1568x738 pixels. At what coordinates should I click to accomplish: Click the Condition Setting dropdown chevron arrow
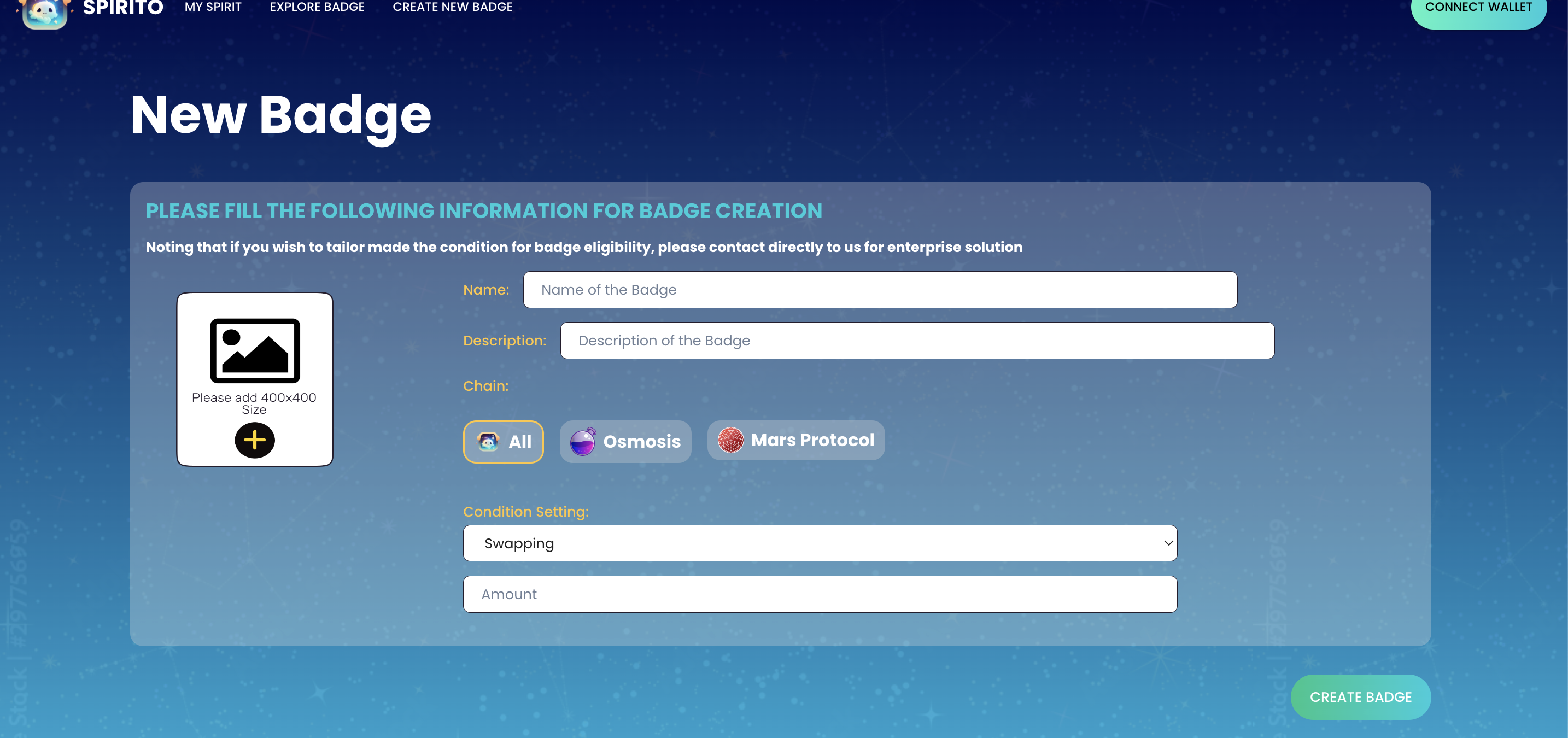1168,543
